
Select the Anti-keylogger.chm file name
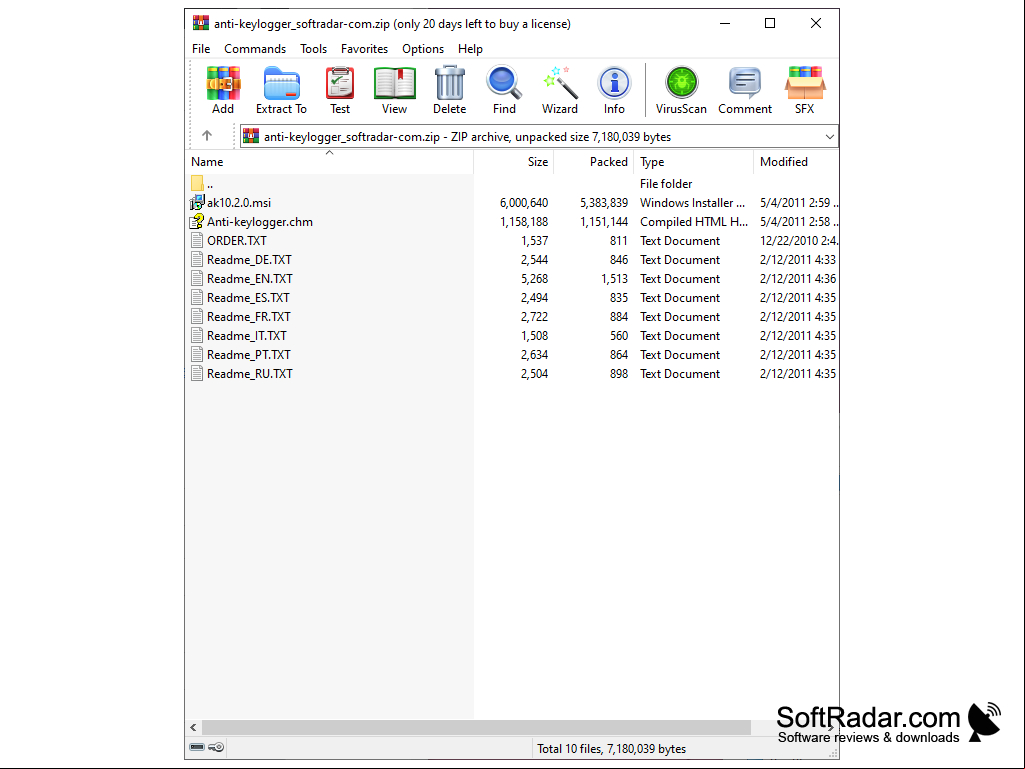[x=260, y=222]
